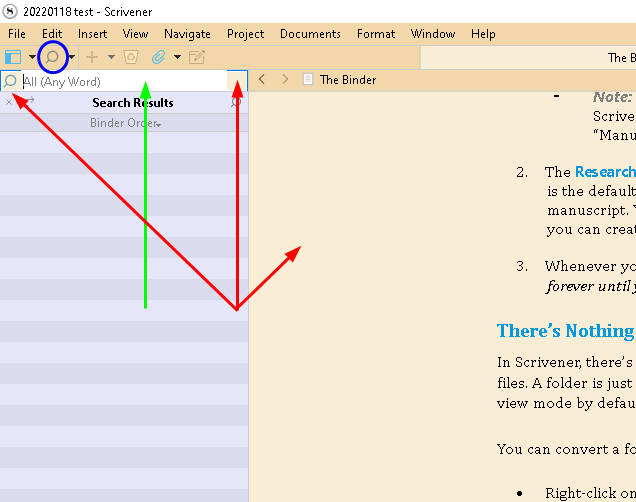Open the Documents menu
Viewport: 636px width, 502px height.
(x=310, y=34)
